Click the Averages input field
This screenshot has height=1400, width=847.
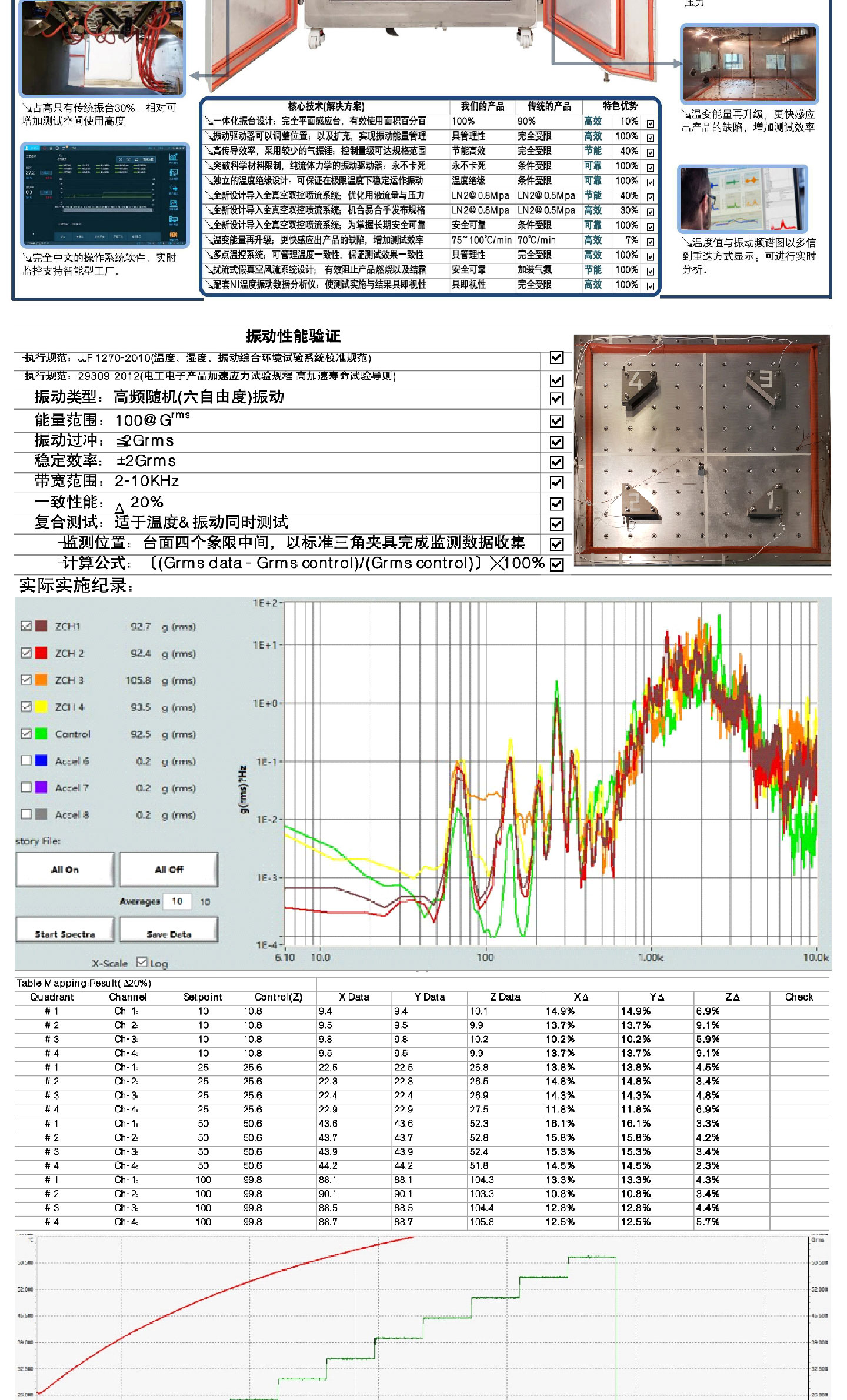[x=177, y=901]
